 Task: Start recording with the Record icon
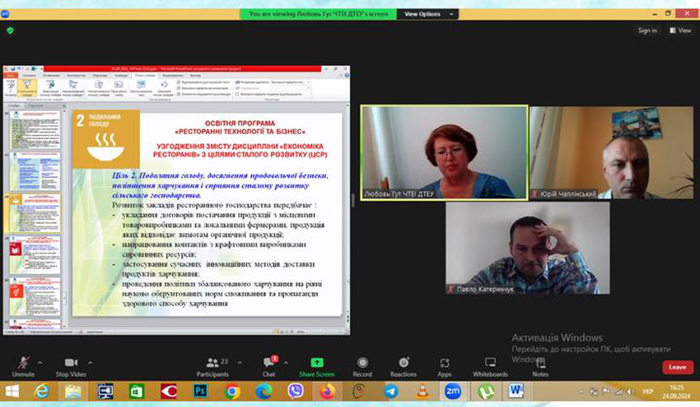click(x=362, y=361)
